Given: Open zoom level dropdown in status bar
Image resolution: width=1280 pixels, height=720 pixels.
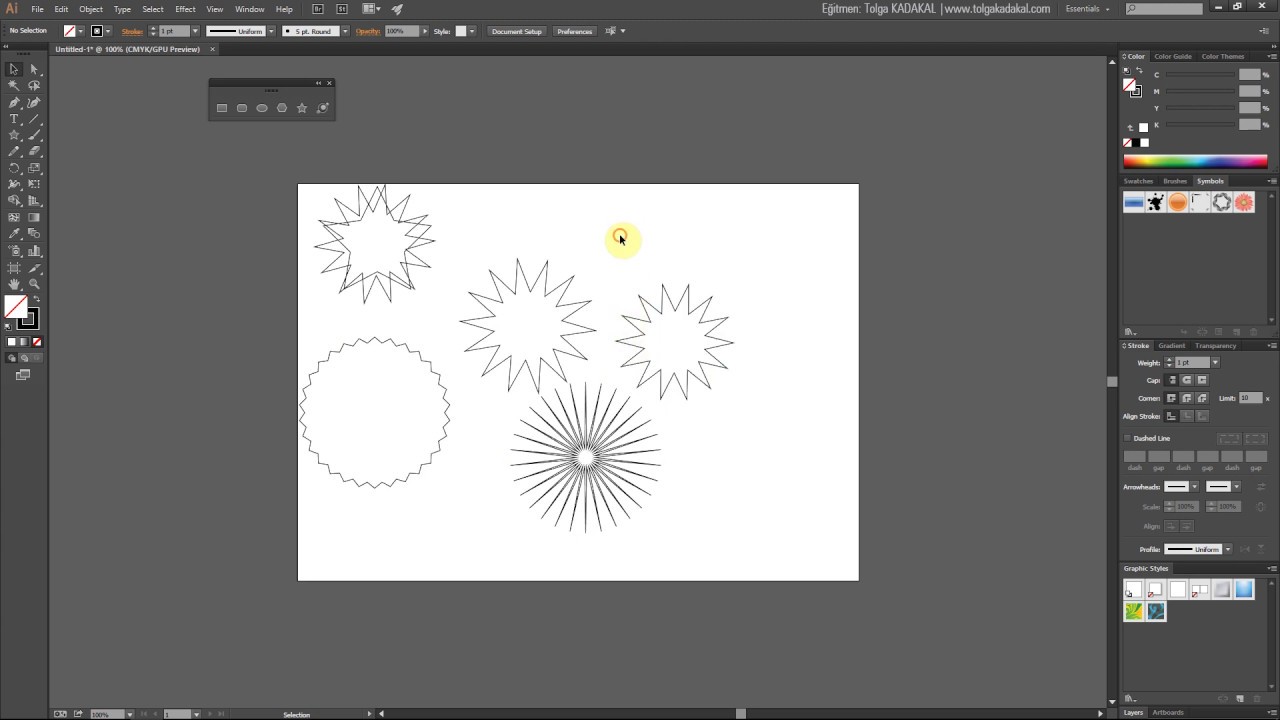Looking at the screenshot, I should [x=130, y=714].
